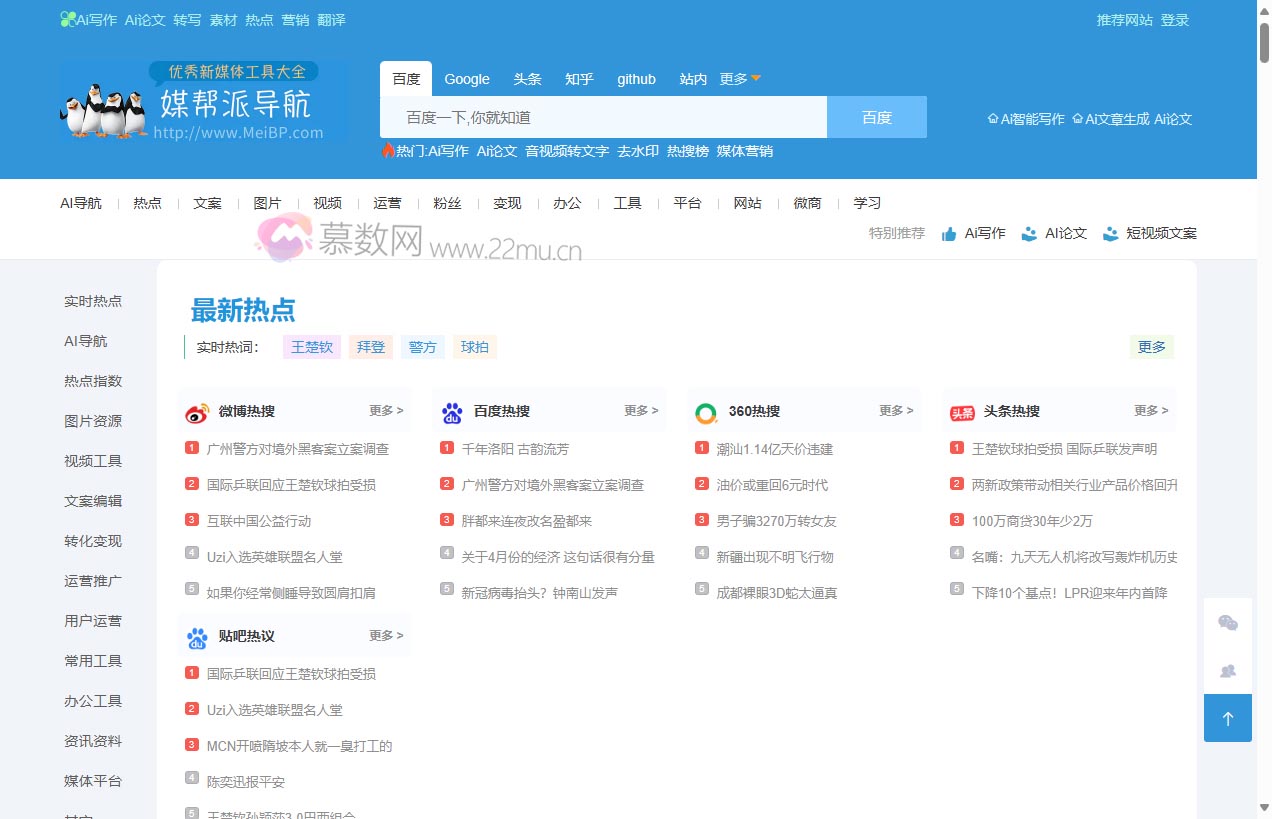Switch to the github search tab
Viewport: 1272px width, 819px height.
tap(636, 78)
